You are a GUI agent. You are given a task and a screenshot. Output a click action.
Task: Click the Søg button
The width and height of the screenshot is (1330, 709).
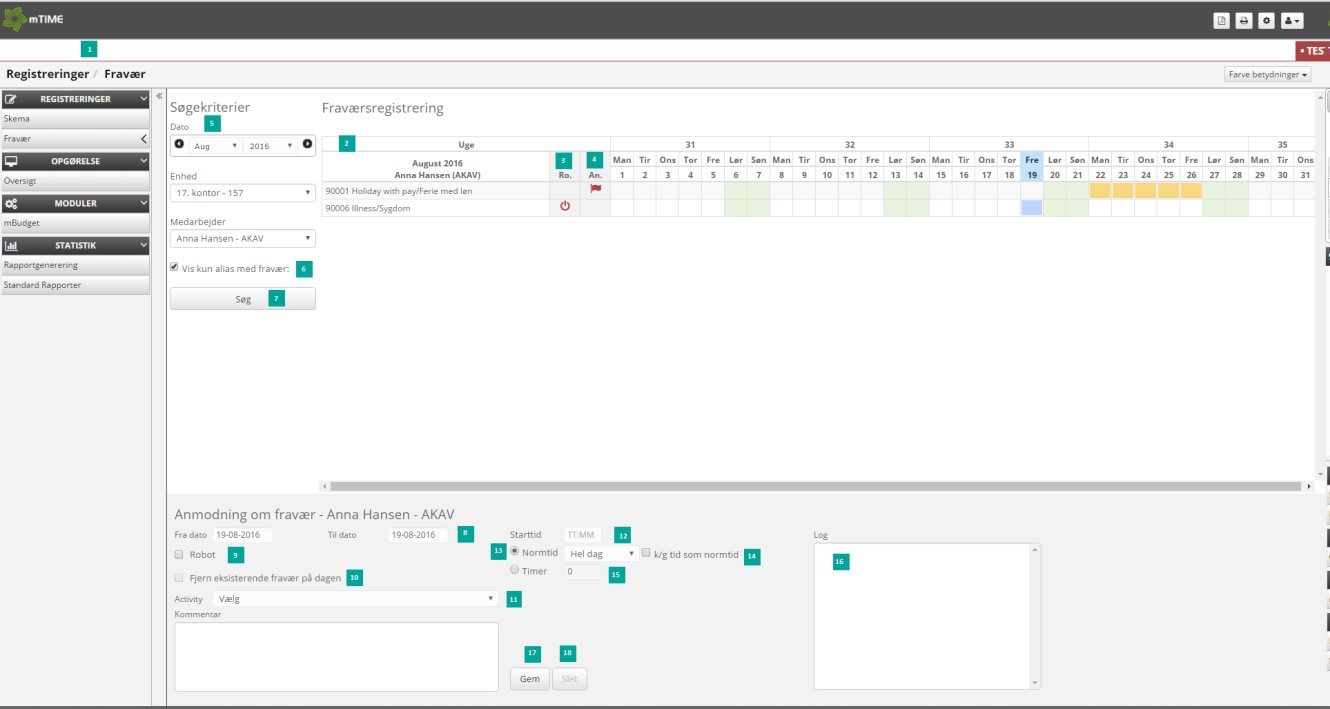tap(242, 299)
